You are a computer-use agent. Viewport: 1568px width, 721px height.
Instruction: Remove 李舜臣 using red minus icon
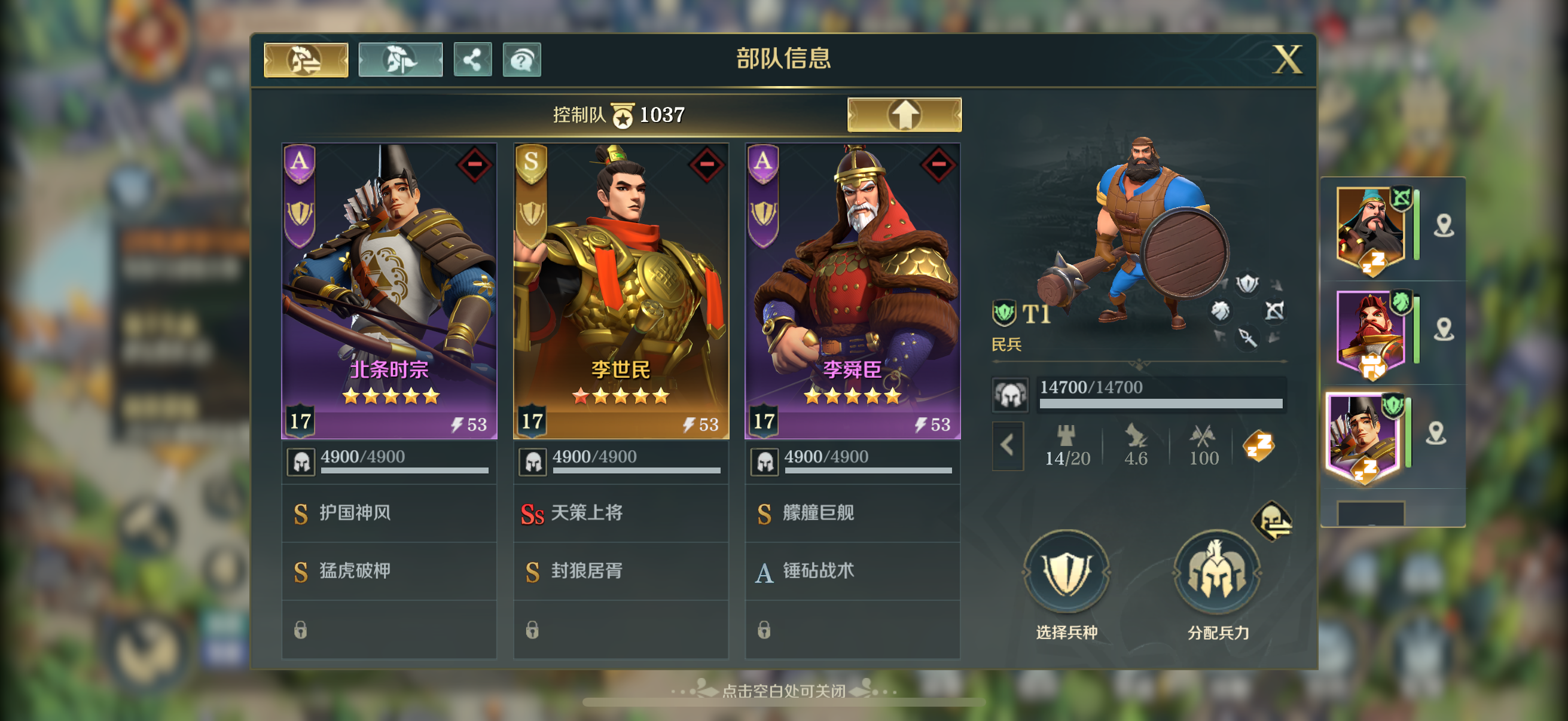[x=939, y=164]
